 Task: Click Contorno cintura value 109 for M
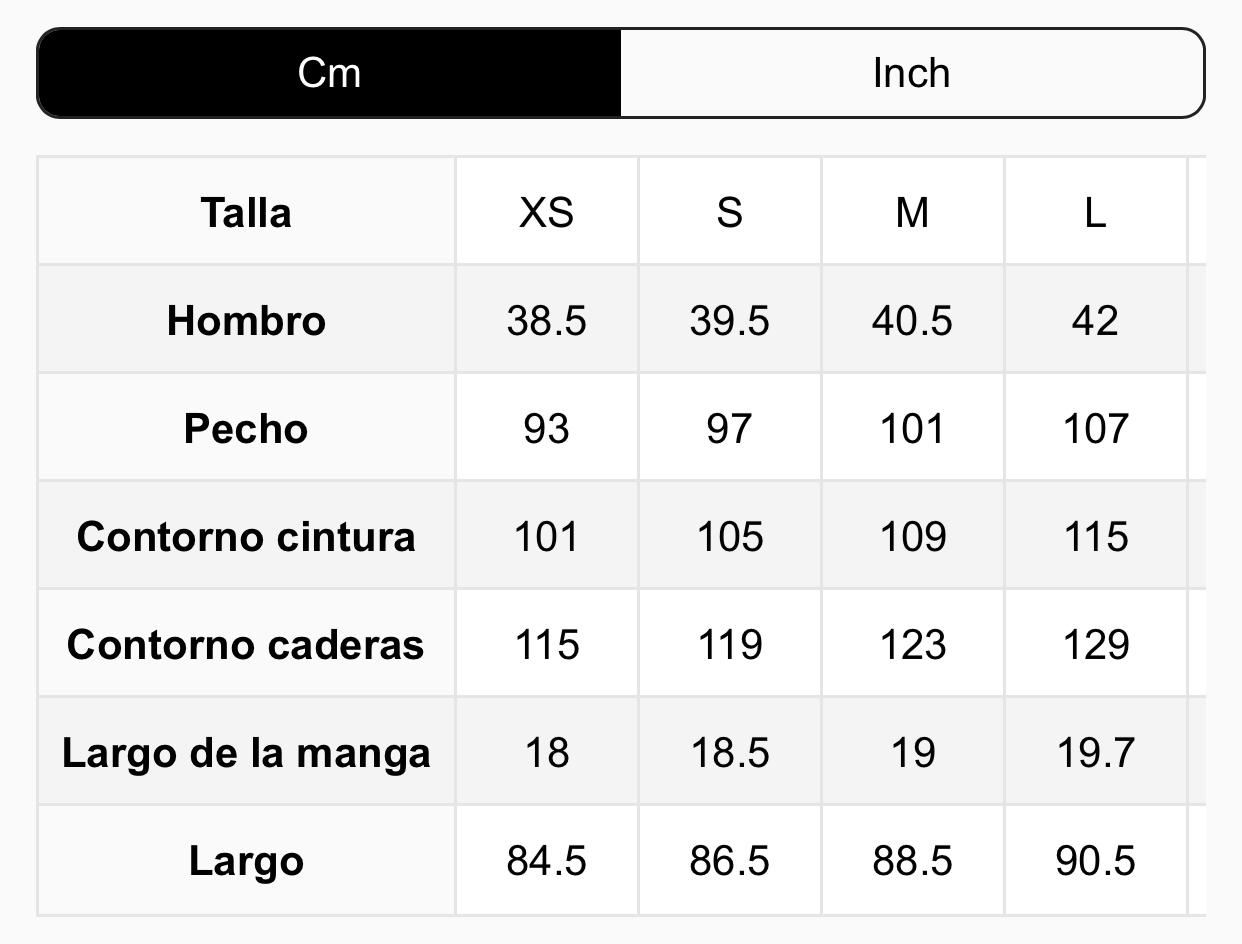[912, 536]
